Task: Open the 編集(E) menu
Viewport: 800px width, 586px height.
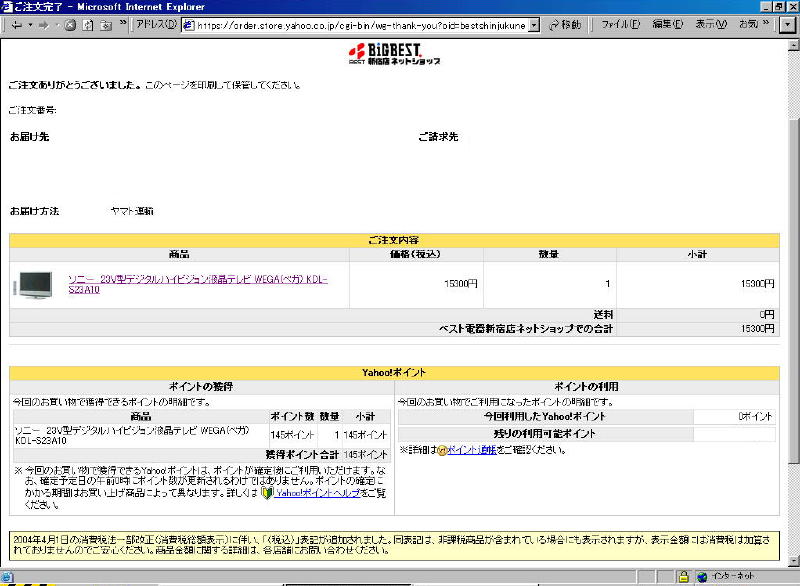Action: 668,25
